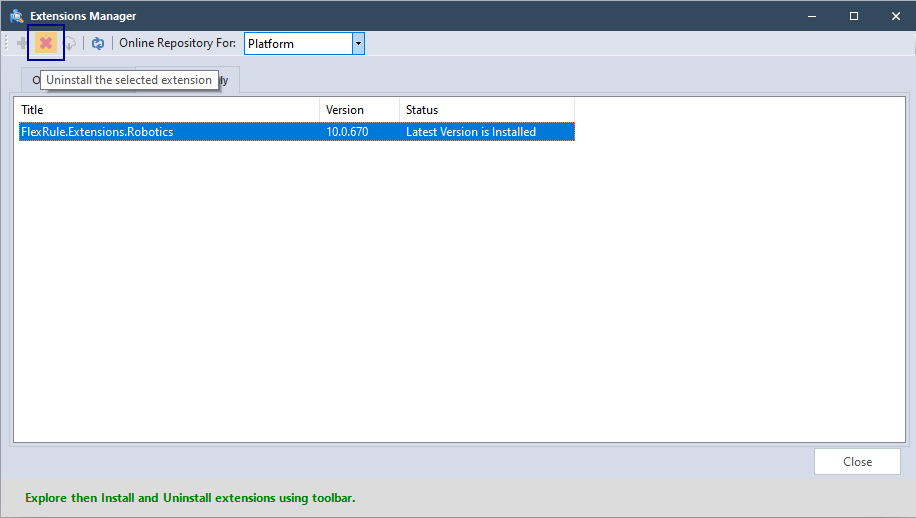The width and height of the screenshot is (916, 518).
Task: Open the Online Repository For Platform dropdown
Action: point(358,43)
